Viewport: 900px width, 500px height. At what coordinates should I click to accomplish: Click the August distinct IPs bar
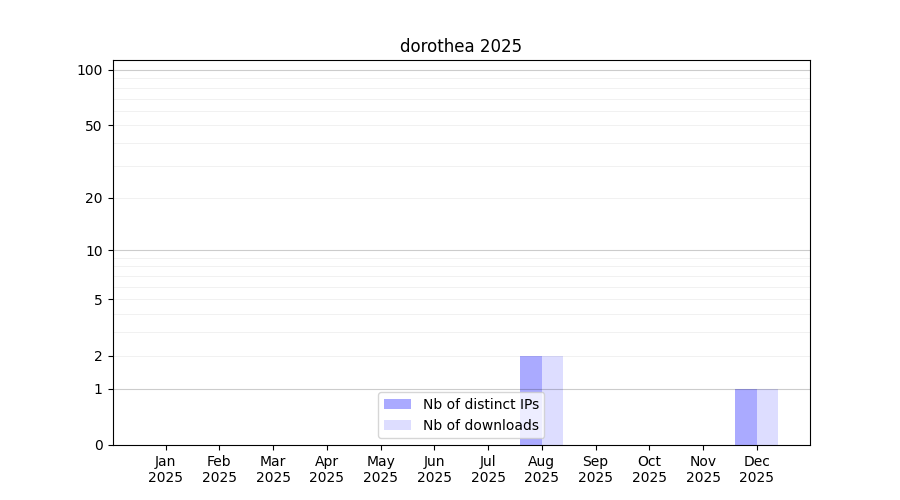click(x=531, y=401)
